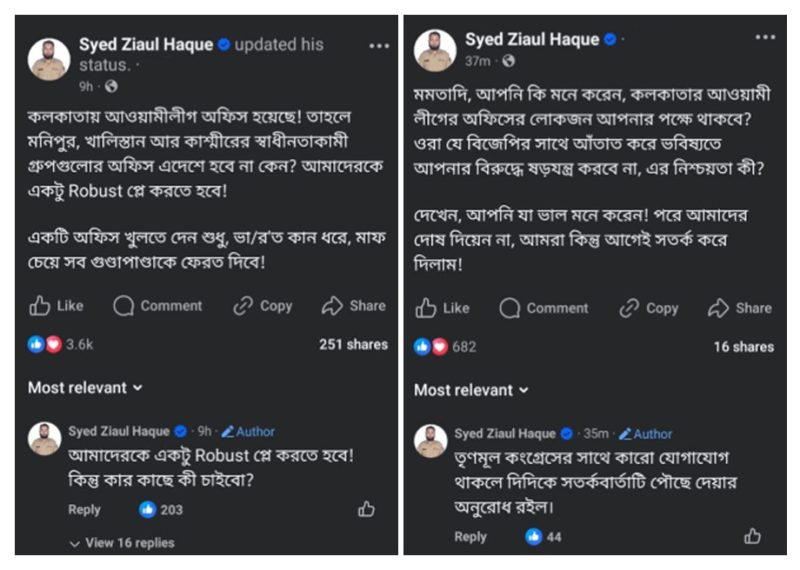800x570 pixels.
Task: Copy link of the right post
Action: click(648, 308)
